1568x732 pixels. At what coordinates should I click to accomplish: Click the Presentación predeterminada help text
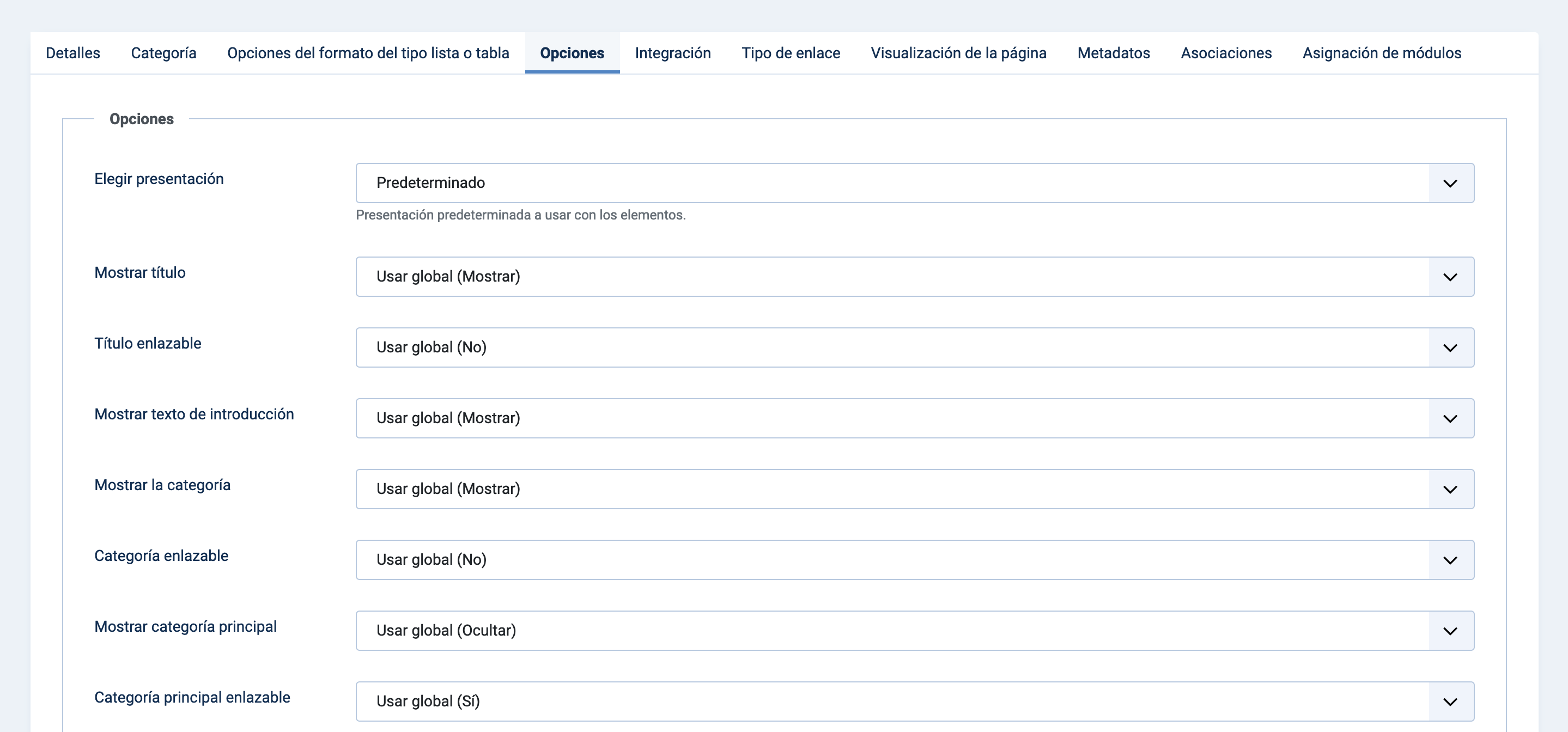(520, 215)
